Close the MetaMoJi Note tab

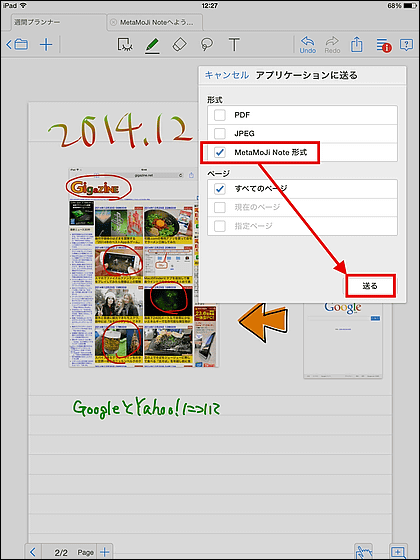(113, 22)
